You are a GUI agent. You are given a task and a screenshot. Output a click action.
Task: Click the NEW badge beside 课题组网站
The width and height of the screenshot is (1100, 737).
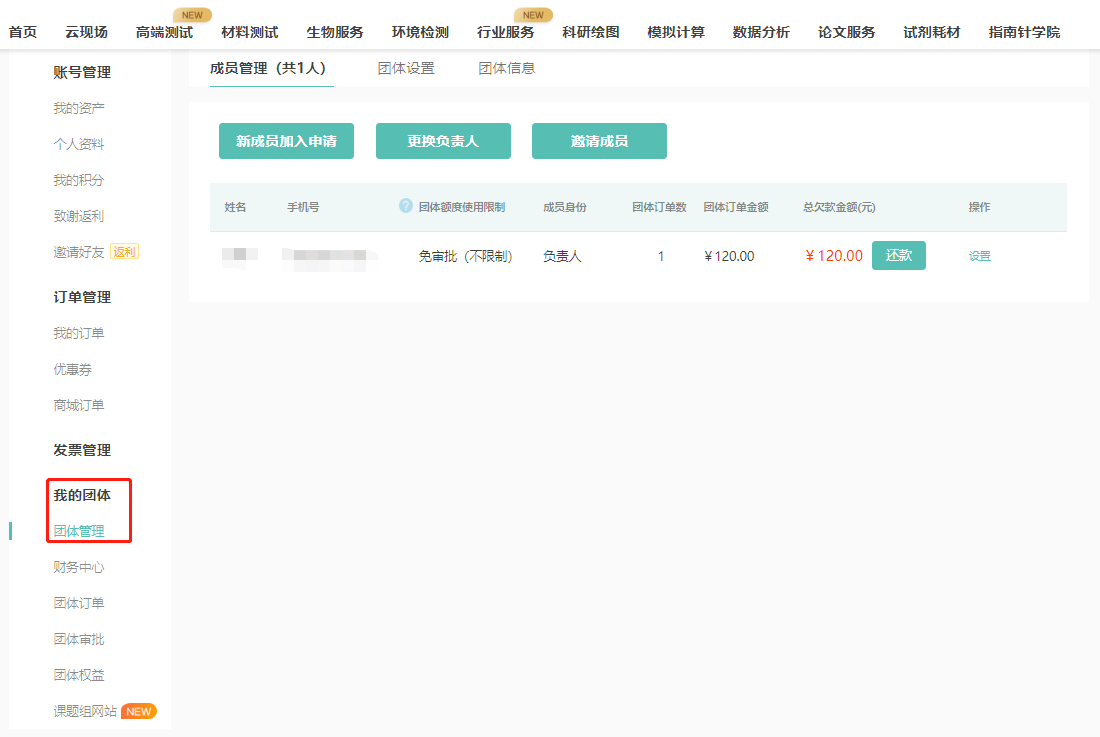click(137, 711)
